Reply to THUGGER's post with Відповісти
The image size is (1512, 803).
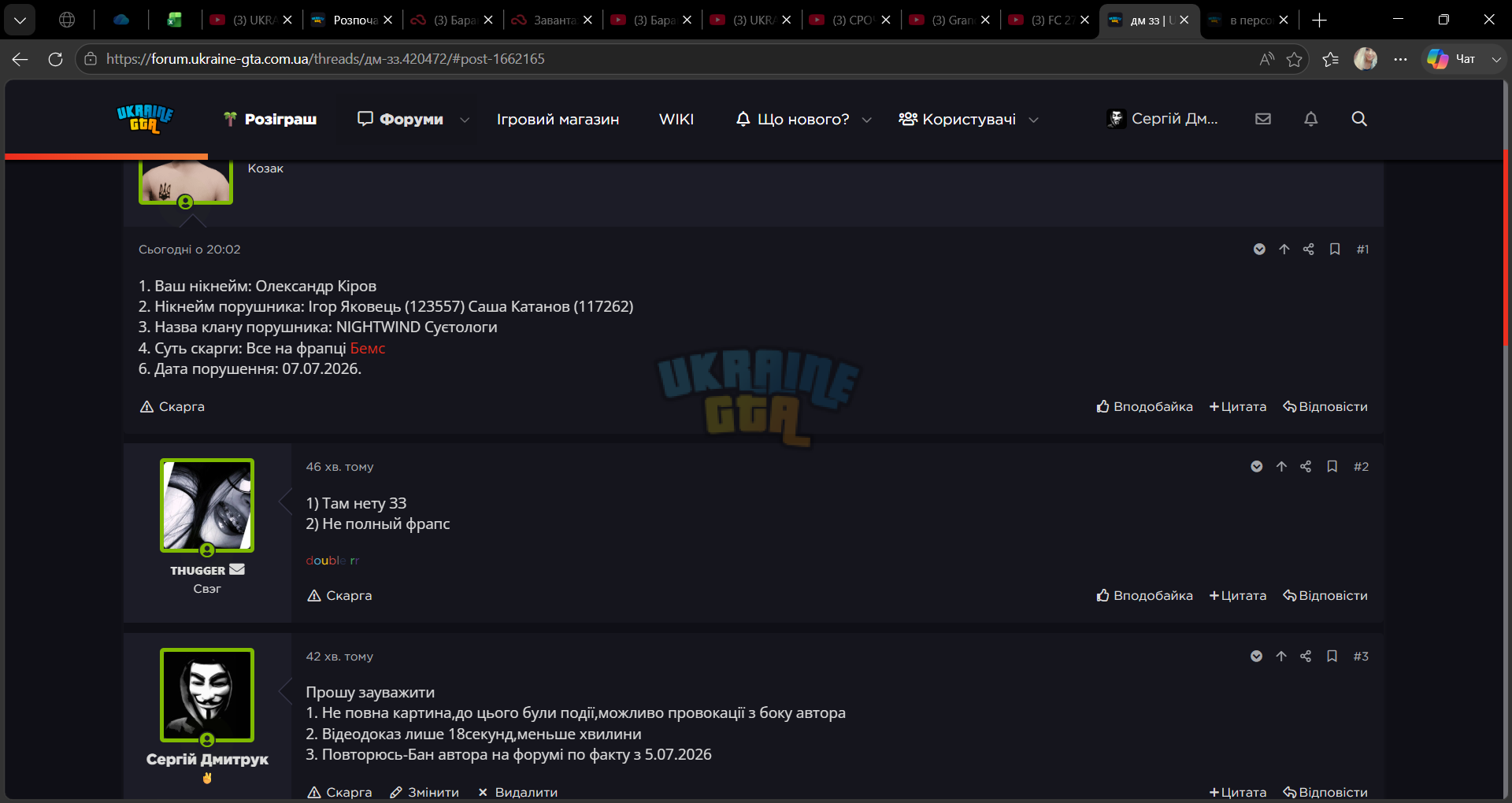(x=1325, y=596)
